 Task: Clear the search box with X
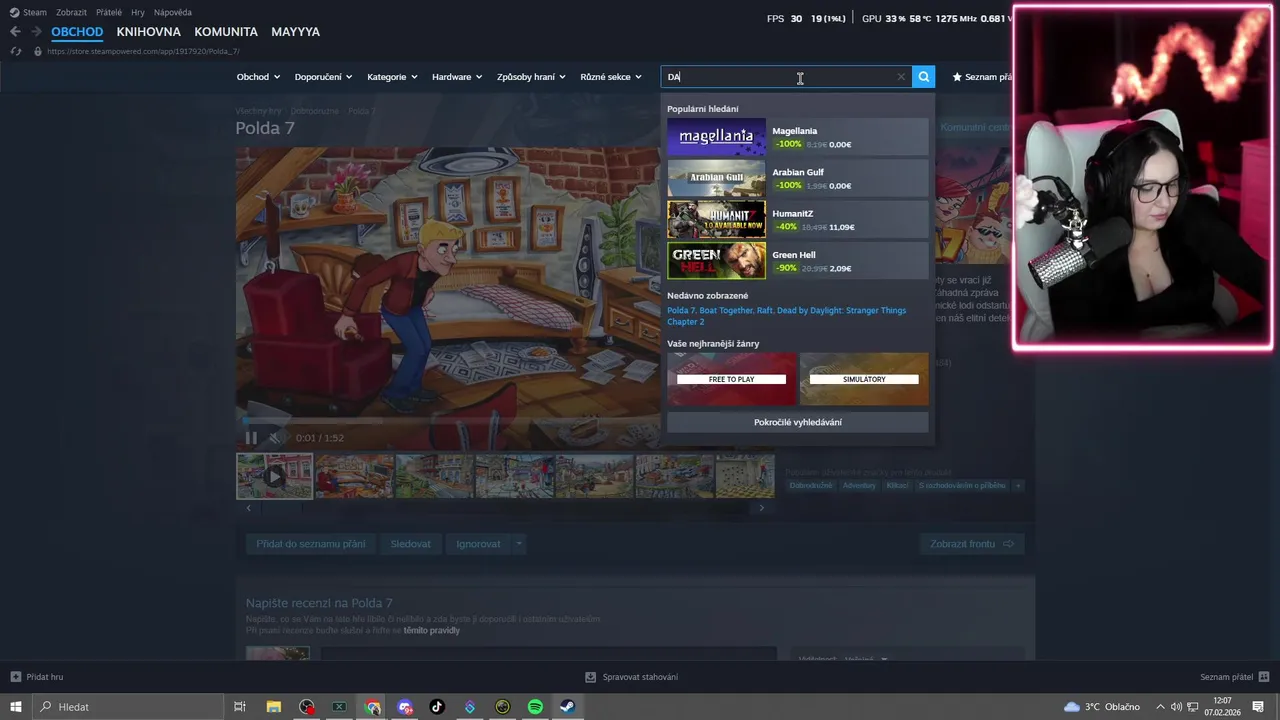[901, 77]
